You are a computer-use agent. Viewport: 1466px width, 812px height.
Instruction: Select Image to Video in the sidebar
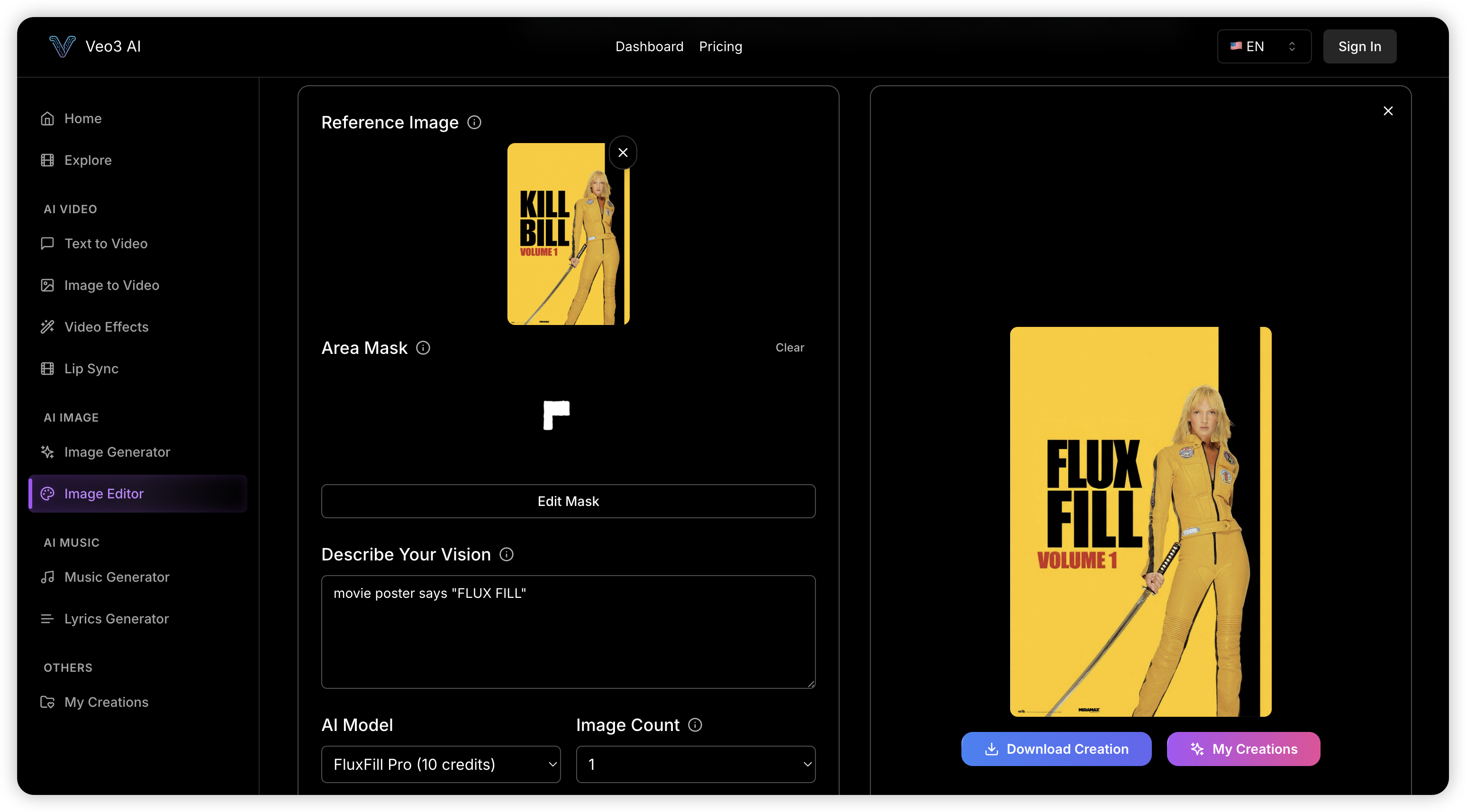tap(138, 285)
